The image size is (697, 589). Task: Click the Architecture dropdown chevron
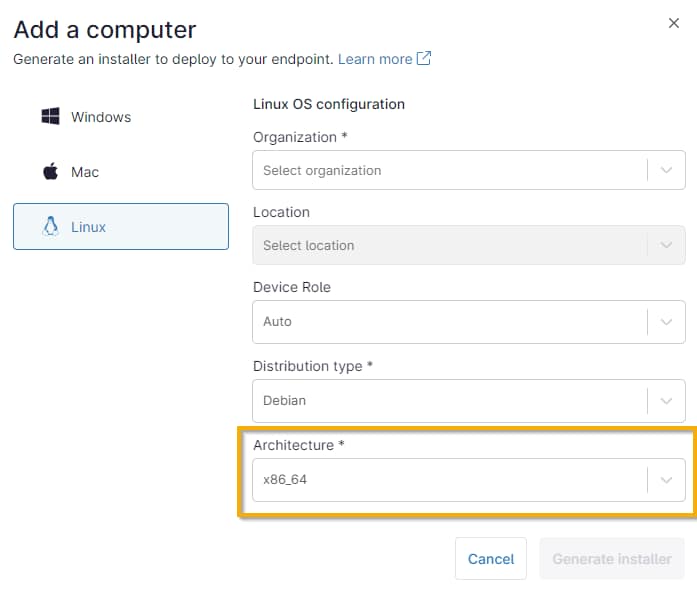tap(666, 480)
